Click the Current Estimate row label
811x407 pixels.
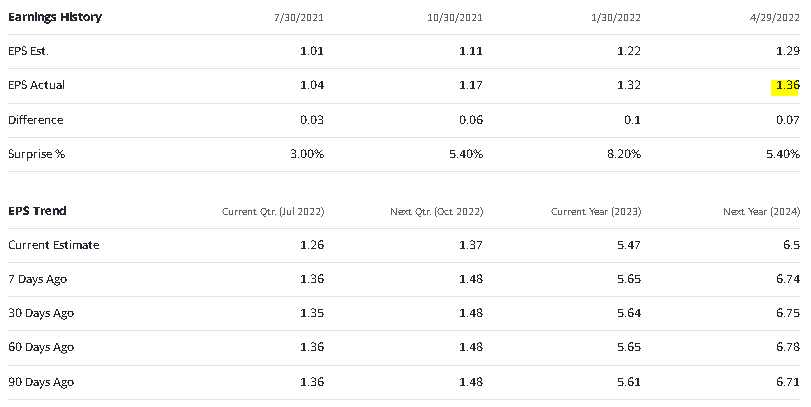53,245
